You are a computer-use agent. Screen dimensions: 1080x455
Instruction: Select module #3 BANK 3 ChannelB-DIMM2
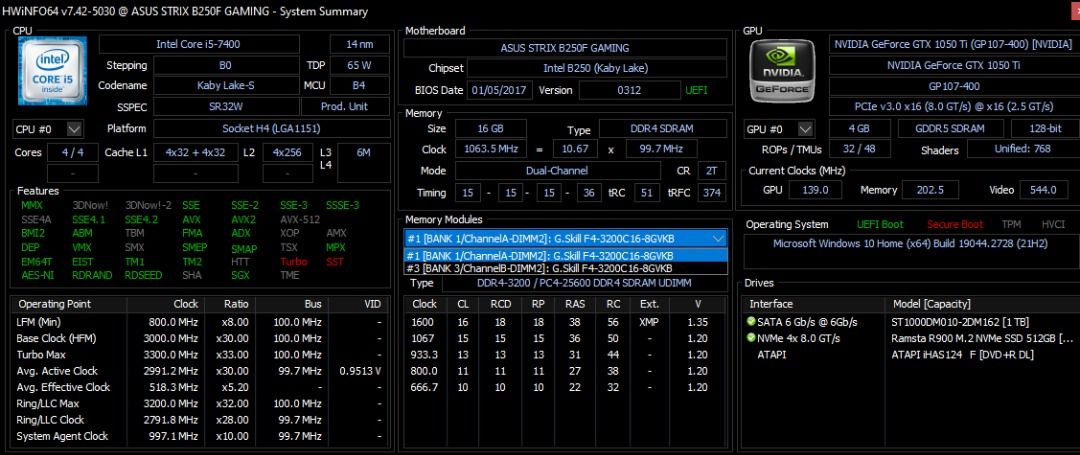(x=565, y=268)
